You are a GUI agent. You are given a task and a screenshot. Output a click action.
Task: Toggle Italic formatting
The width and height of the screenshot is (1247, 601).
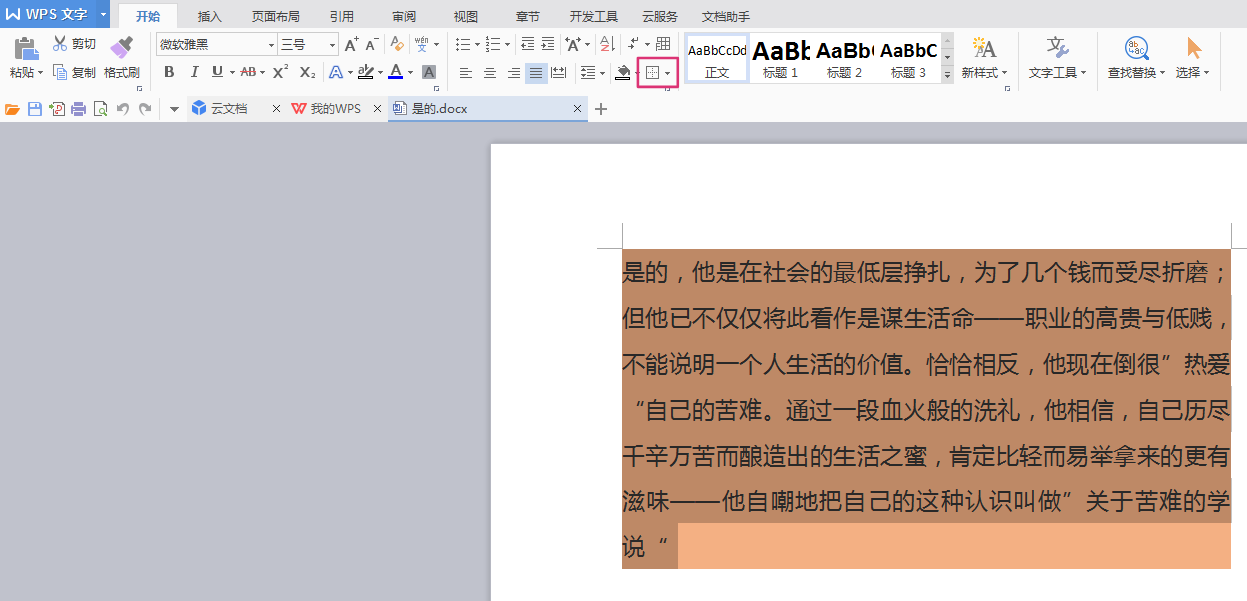pos(194,72)
